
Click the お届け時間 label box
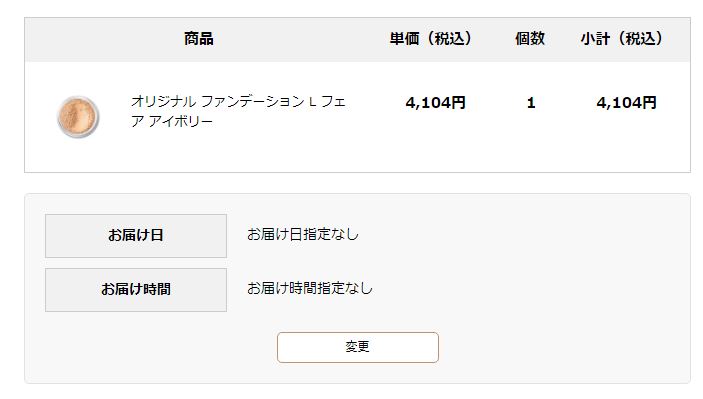coord(136,290)
